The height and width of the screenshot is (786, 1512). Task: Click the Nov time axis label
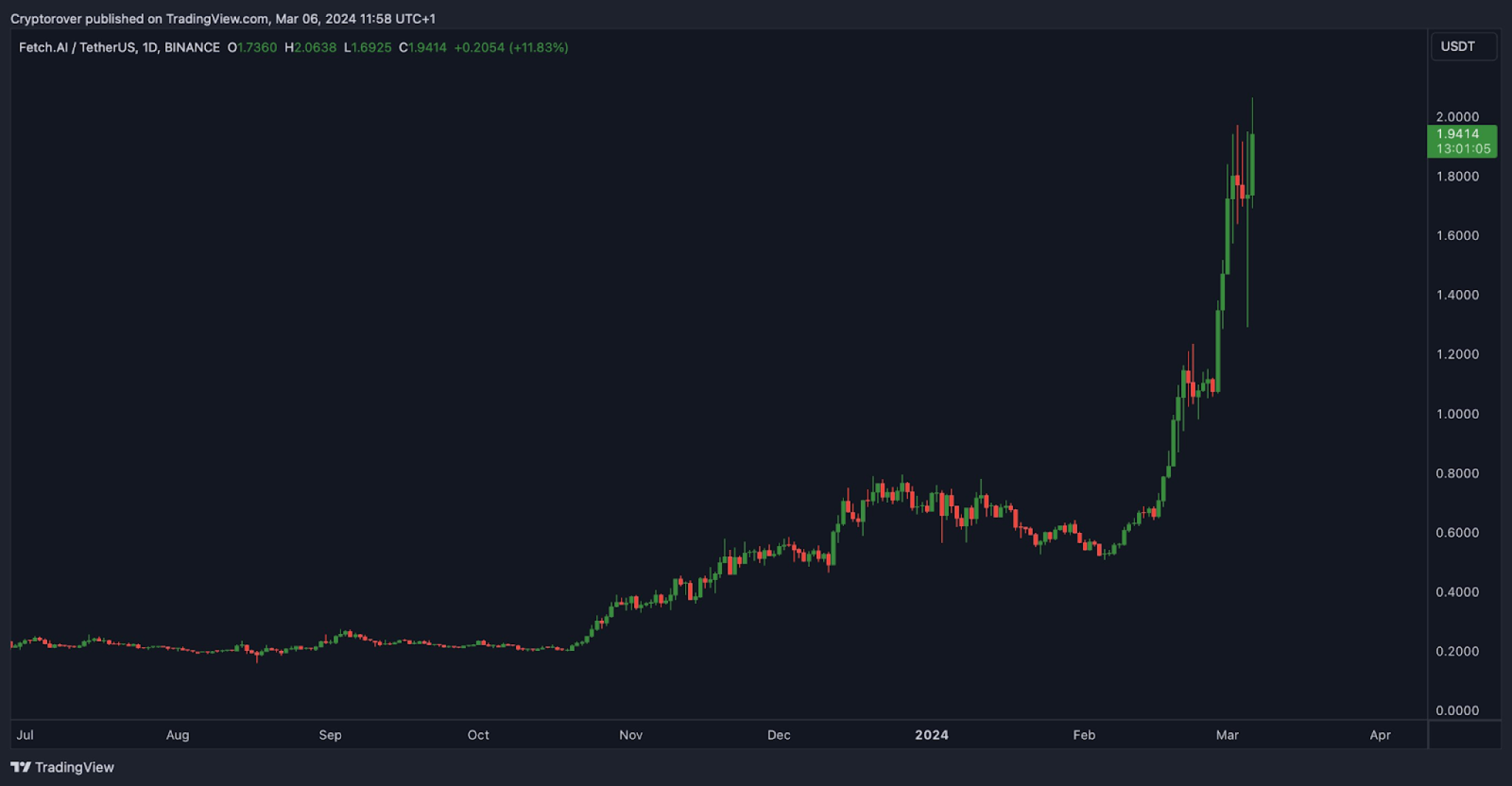coord(631,735)
